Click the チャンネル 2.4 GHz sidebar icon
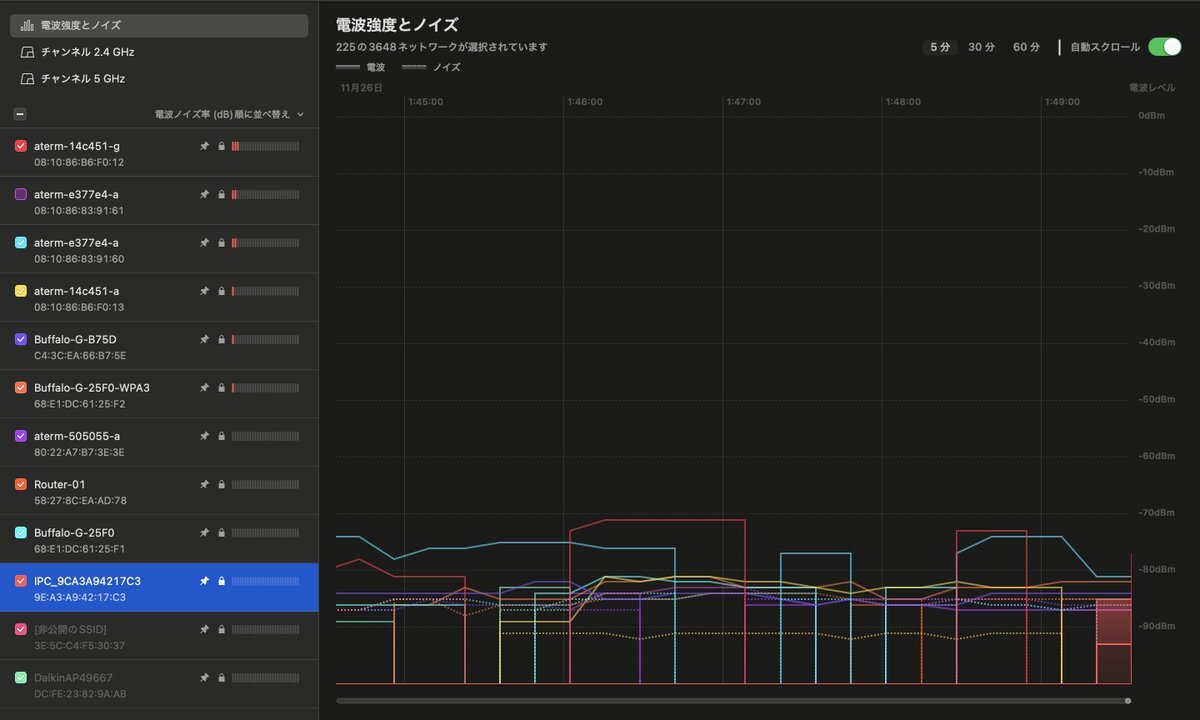1200x720 pixels. (x=27, y=52)
